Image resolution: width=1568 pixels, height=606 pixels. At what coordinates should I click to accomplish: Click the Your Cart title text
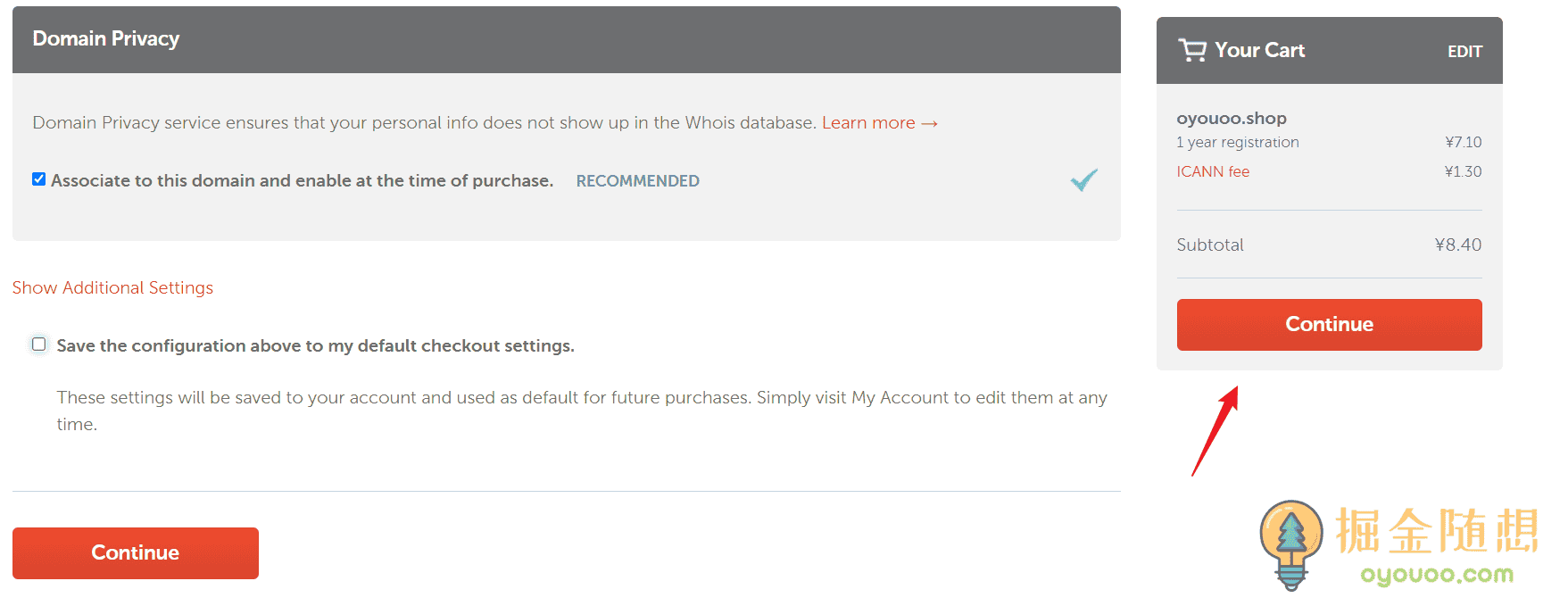[x=1259, y=51]
